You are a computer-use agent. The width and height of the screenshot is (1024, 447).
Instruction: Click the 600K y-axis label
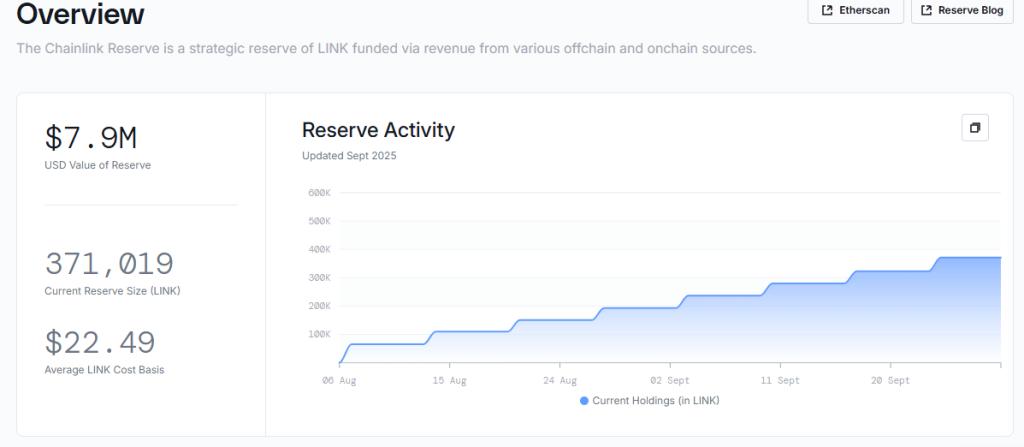pyautogui.click(x=319, y=193)
